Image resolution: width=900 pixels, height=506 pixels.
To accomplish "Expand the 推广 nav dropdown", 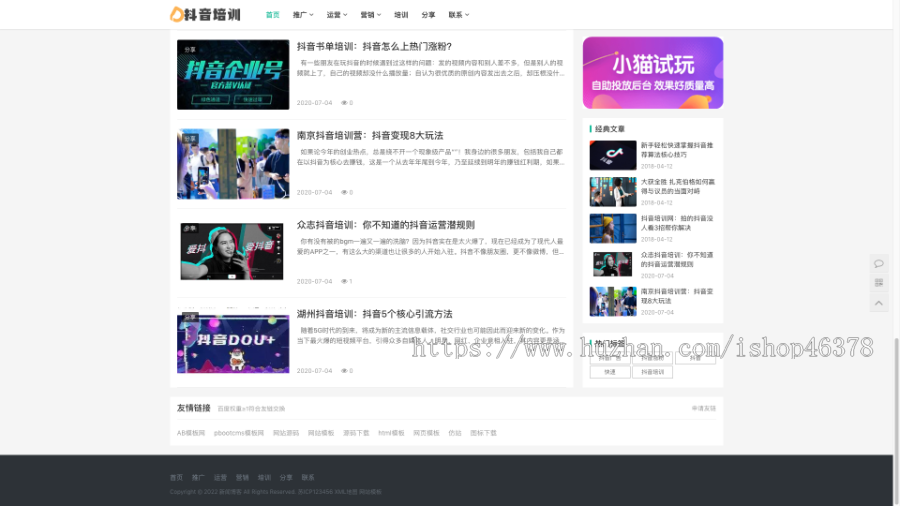I will click(x=303, y=15).
